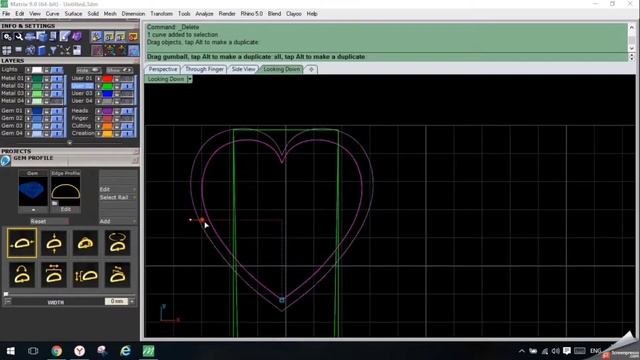Open the Surface menu
The width and height of the screenshot is (640, 360).
tap(73, 13)
